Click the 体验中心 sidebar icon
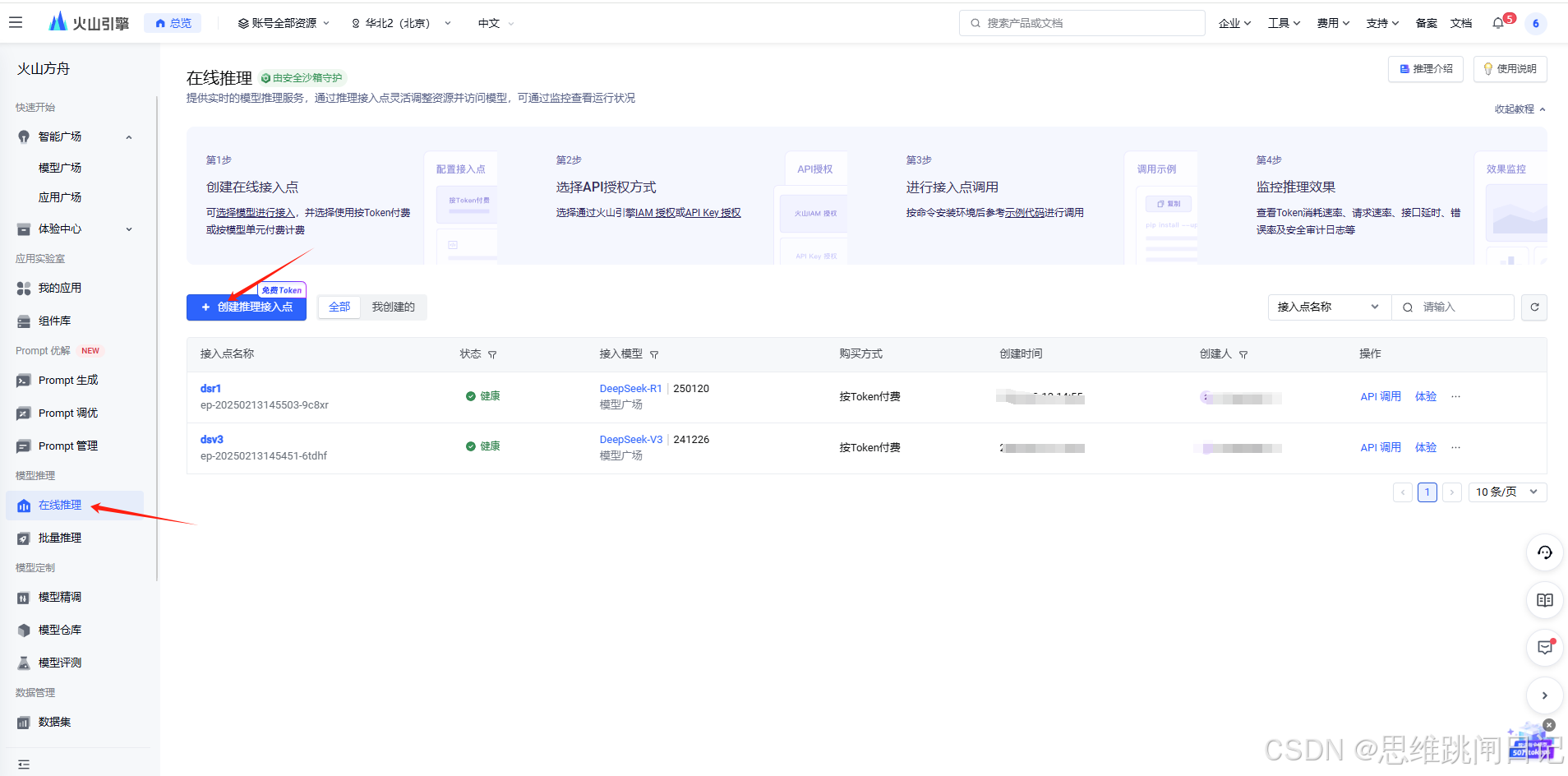This screenshot has width=1568, height=776. 24,229
